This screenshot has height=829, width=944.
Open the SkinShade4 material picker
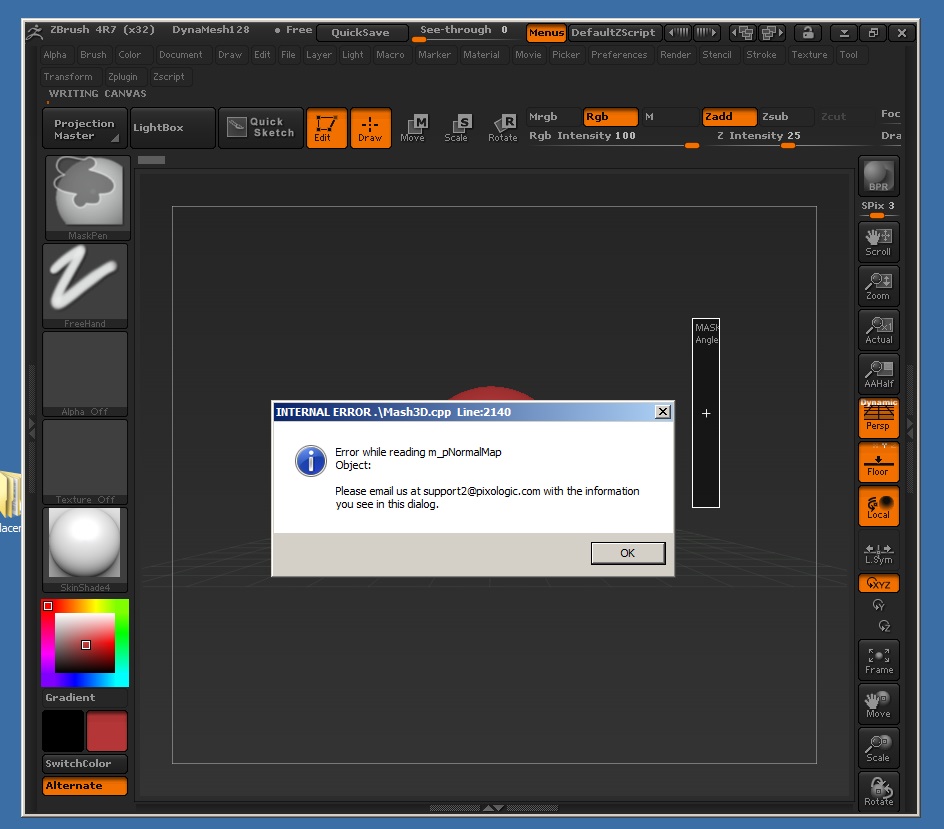pos(85,549)
